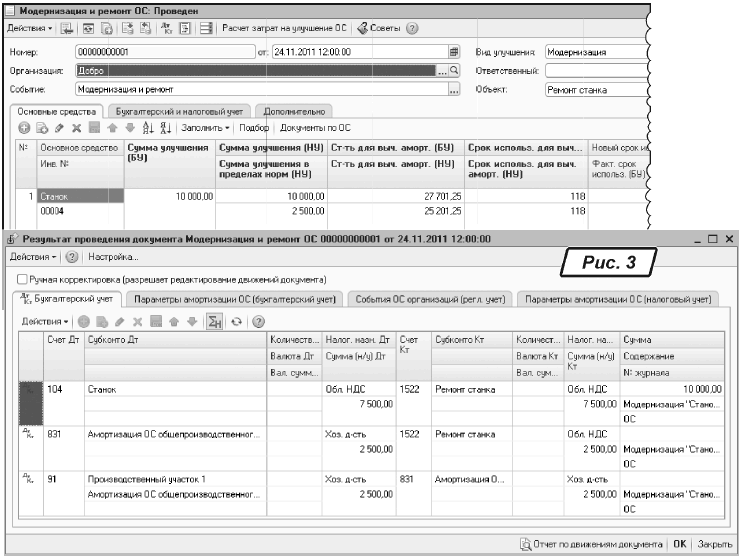Click the search icon in Организация field
The width and height of the screenshot is (740, 559).
[454, 71]
